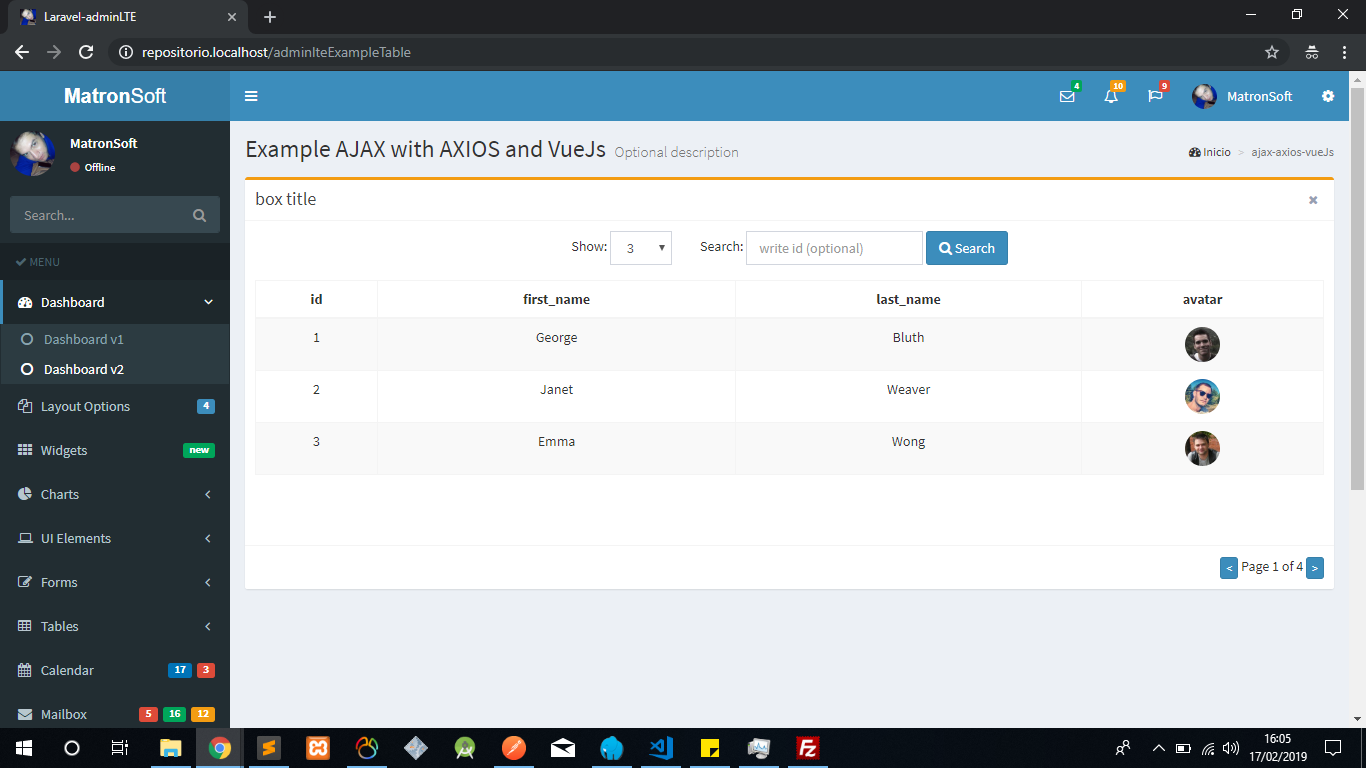Click Emma Wong's avatar
The image size is (1366, 768).
(x=1202, y=449)
